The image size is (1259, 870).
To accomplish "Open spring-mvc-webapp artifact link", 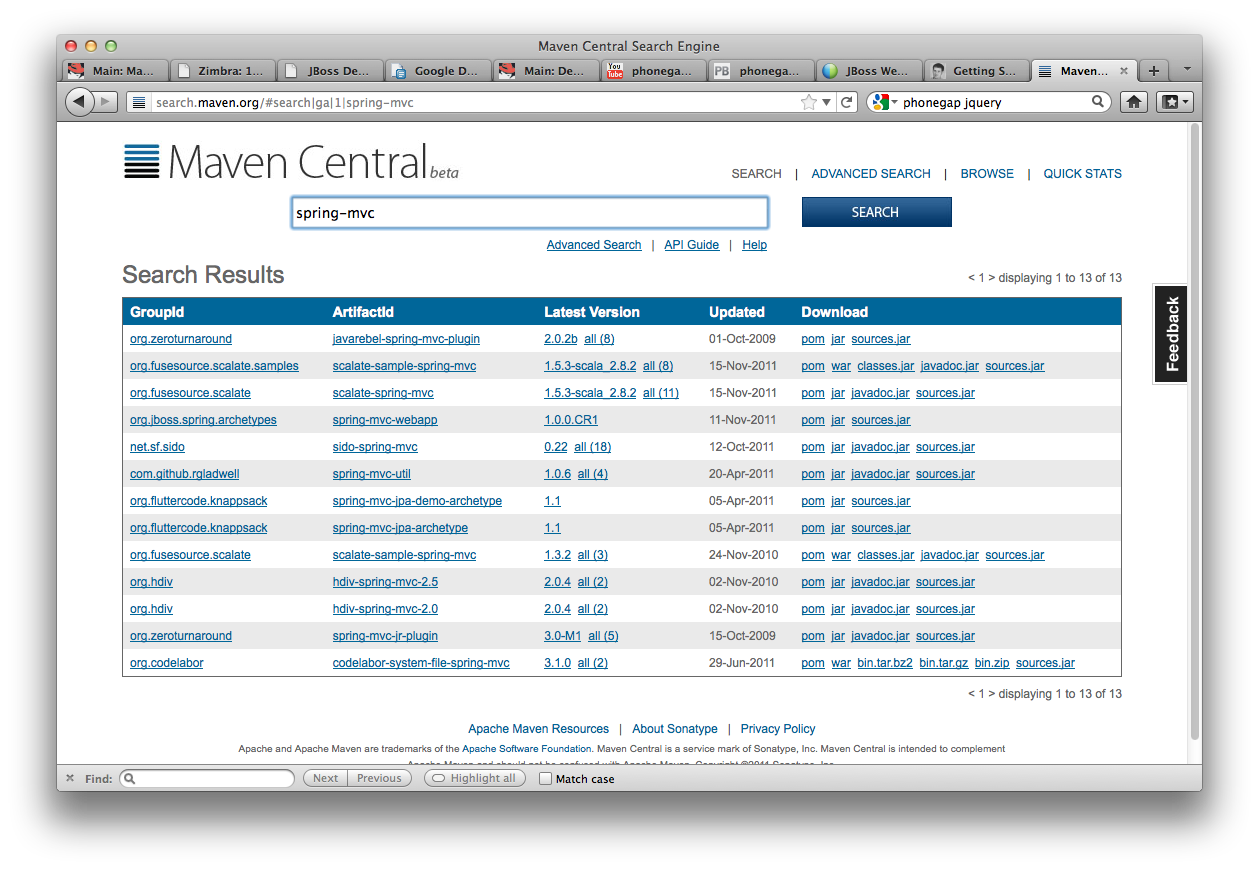I will tap(385, 420).
